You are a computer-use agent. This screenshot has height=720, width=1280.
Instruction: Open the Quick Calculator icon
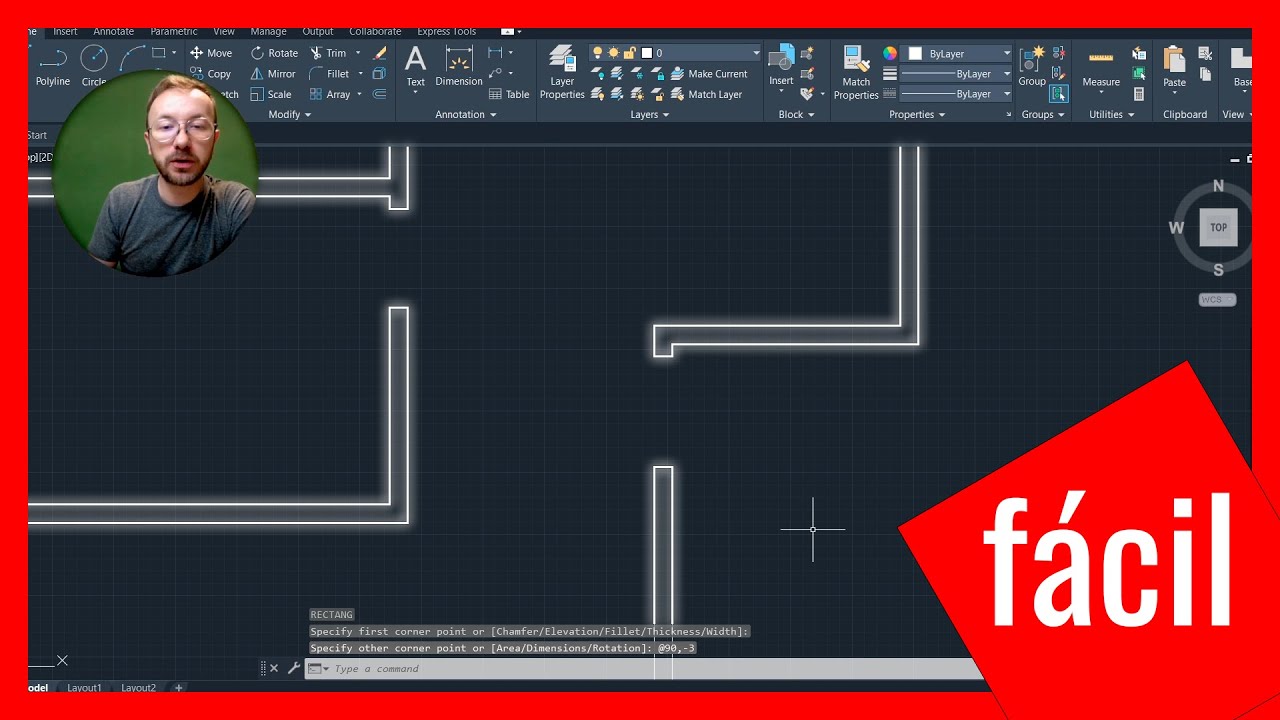point(1139,95)
